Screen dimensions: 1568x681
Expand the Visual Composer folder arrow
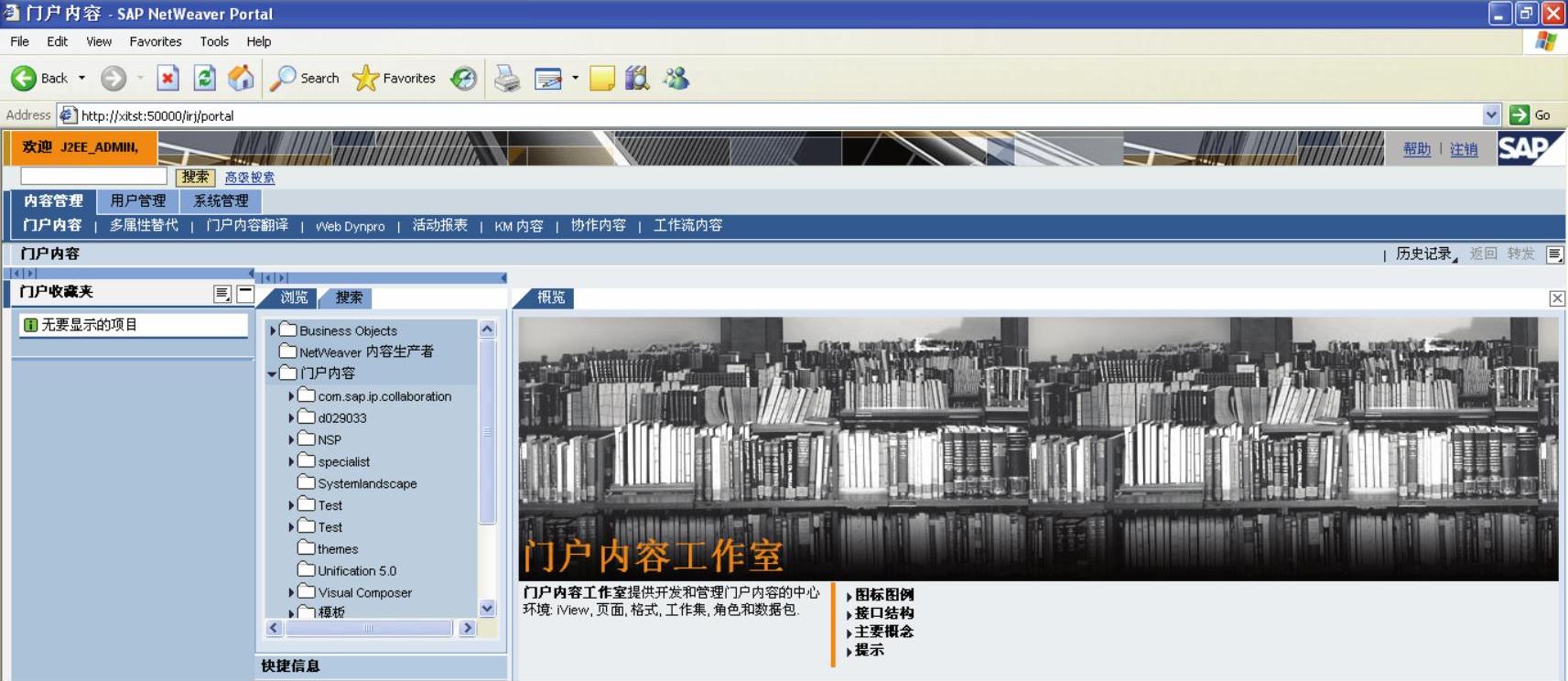coord(291,593)
